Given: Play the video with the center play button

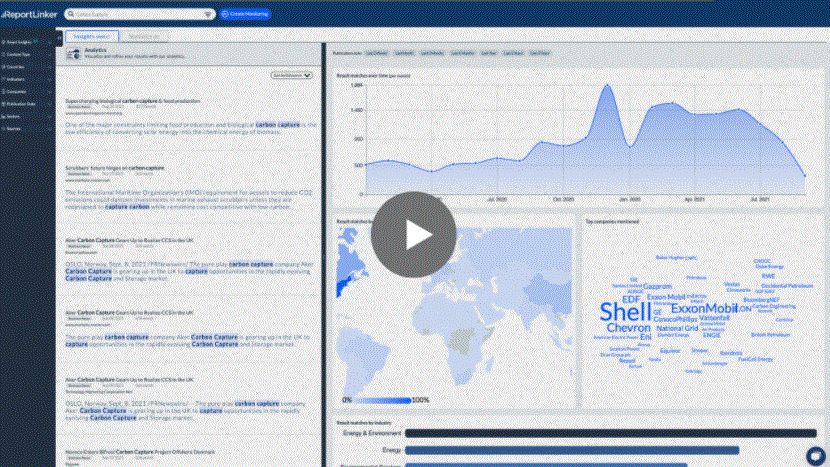Looking at the screenshot, I should click(x=414, y=234).
